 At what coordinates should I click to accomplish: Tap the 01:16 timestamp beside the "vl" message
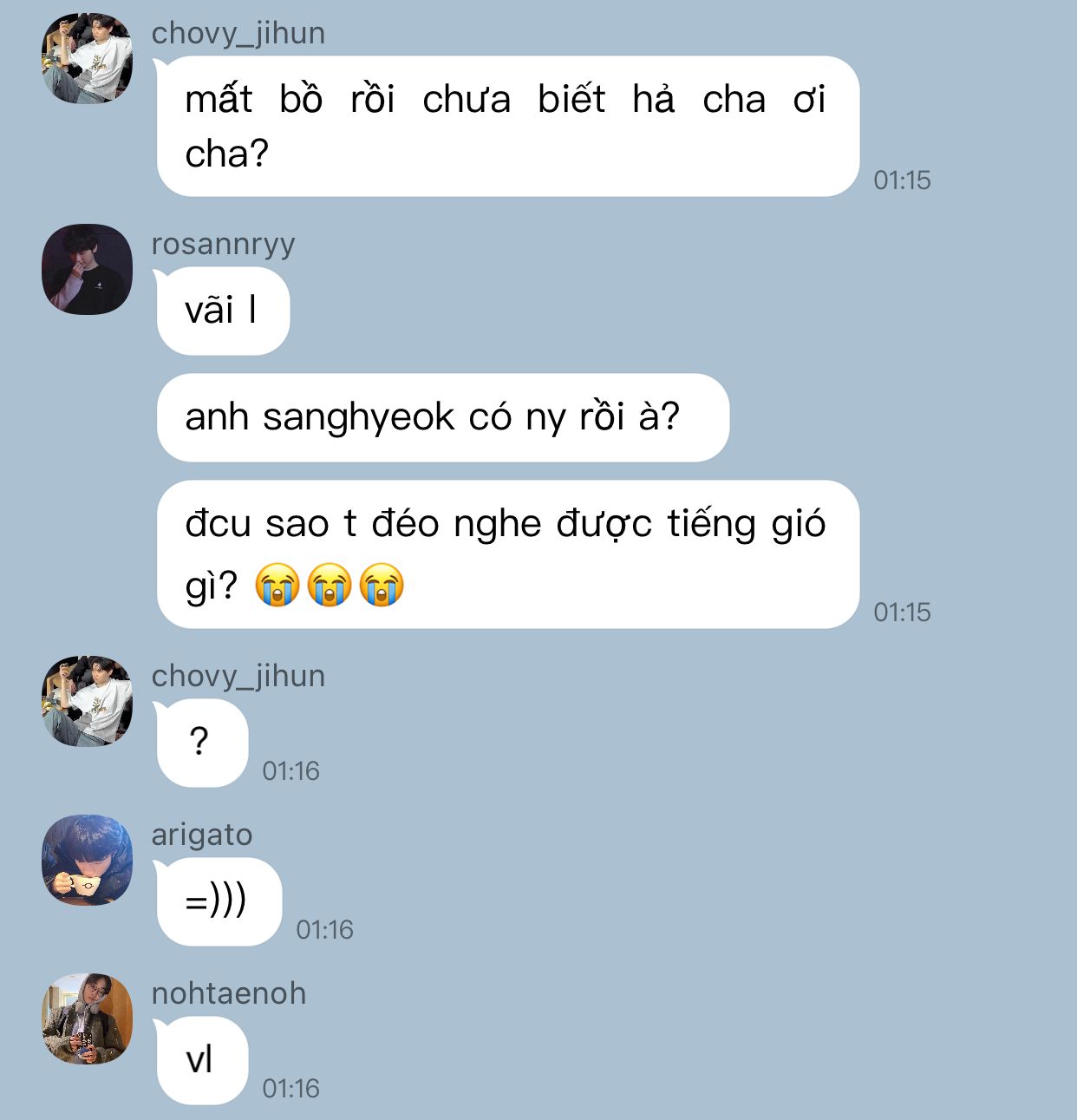point(291,1089)
